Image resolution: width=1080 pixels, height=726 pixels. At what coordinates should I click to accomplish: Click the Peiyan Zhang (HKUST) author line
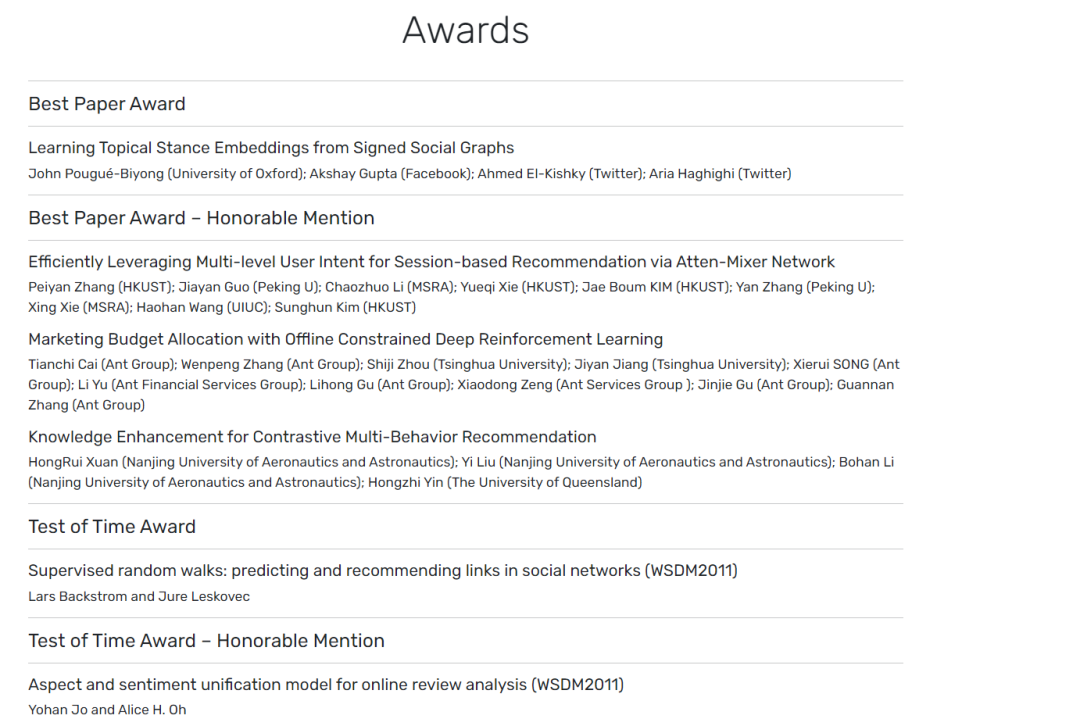451,287
